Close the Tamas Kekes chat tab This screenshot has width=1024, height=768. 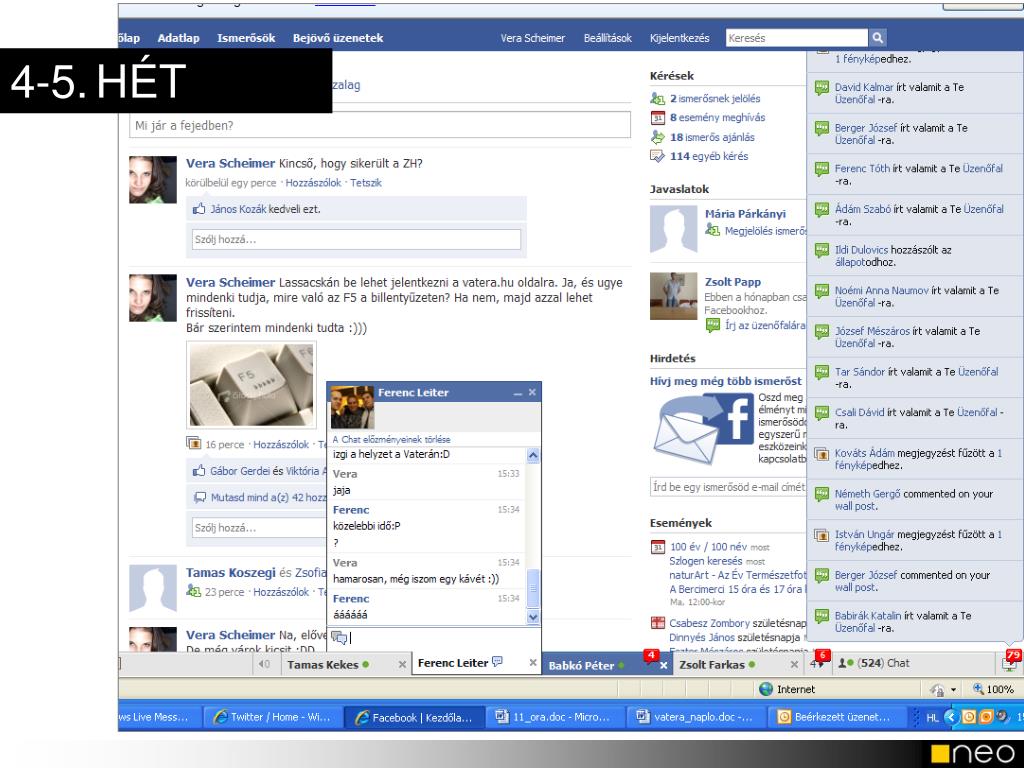click(x=402, y=664)
